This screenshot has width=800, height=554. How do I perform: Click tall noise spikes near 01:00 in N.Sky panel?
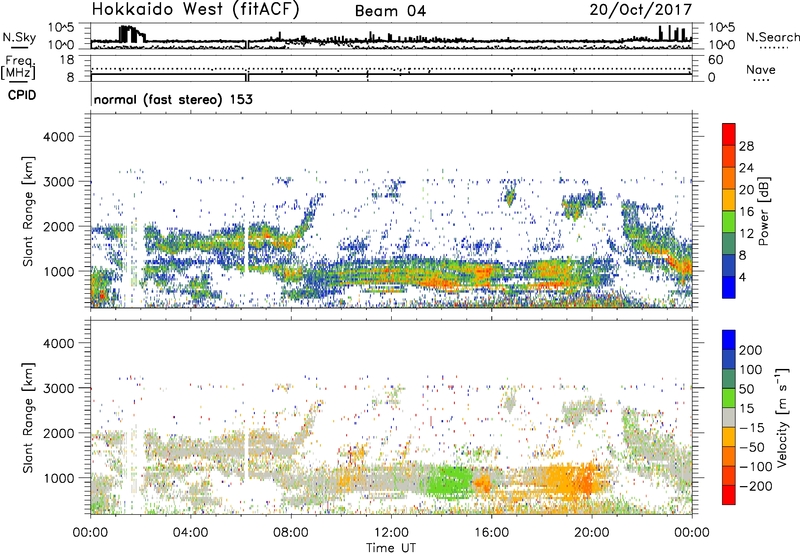tap(131, 34)
